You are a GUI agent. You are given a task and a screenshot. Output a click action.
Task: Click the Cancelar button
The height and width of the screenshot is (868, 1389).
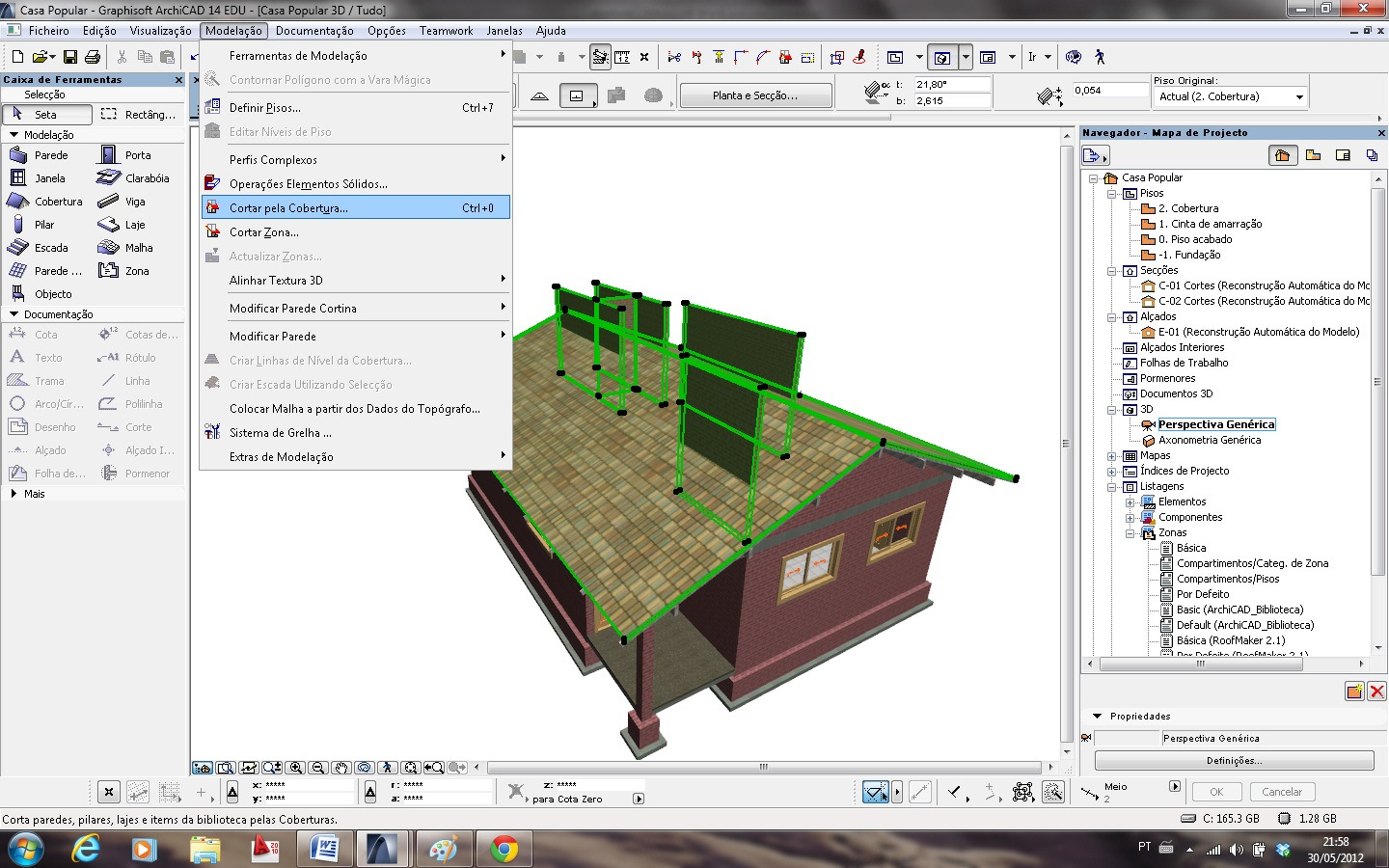coord(1282,792)
